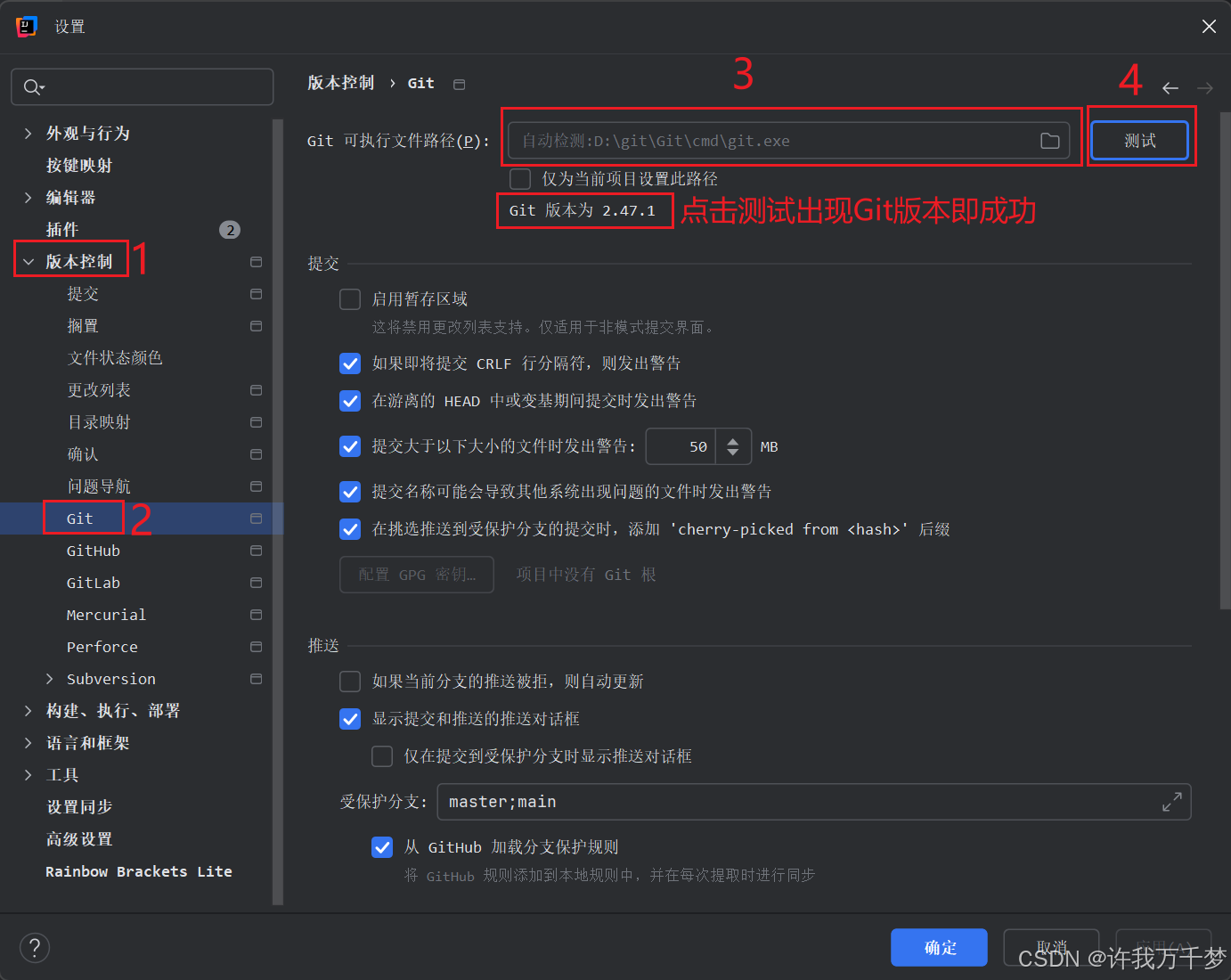1231x980 pixels.
Task: Toggle cherry-picked from hash suffix checkbox
Action: [x=350, y=529]
